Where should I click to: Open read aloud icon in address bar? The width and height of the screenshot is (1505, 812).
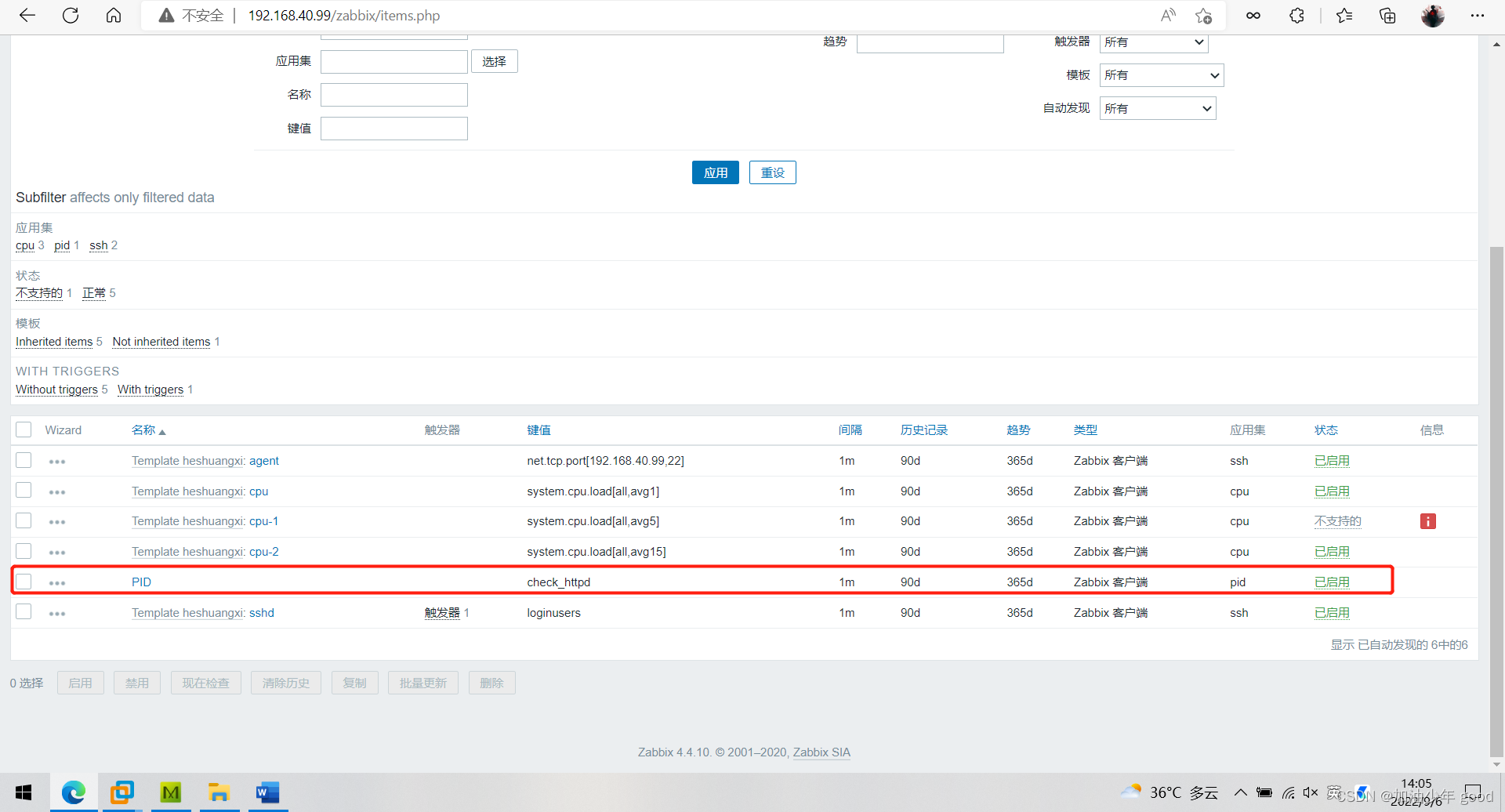pos(1168,16)
